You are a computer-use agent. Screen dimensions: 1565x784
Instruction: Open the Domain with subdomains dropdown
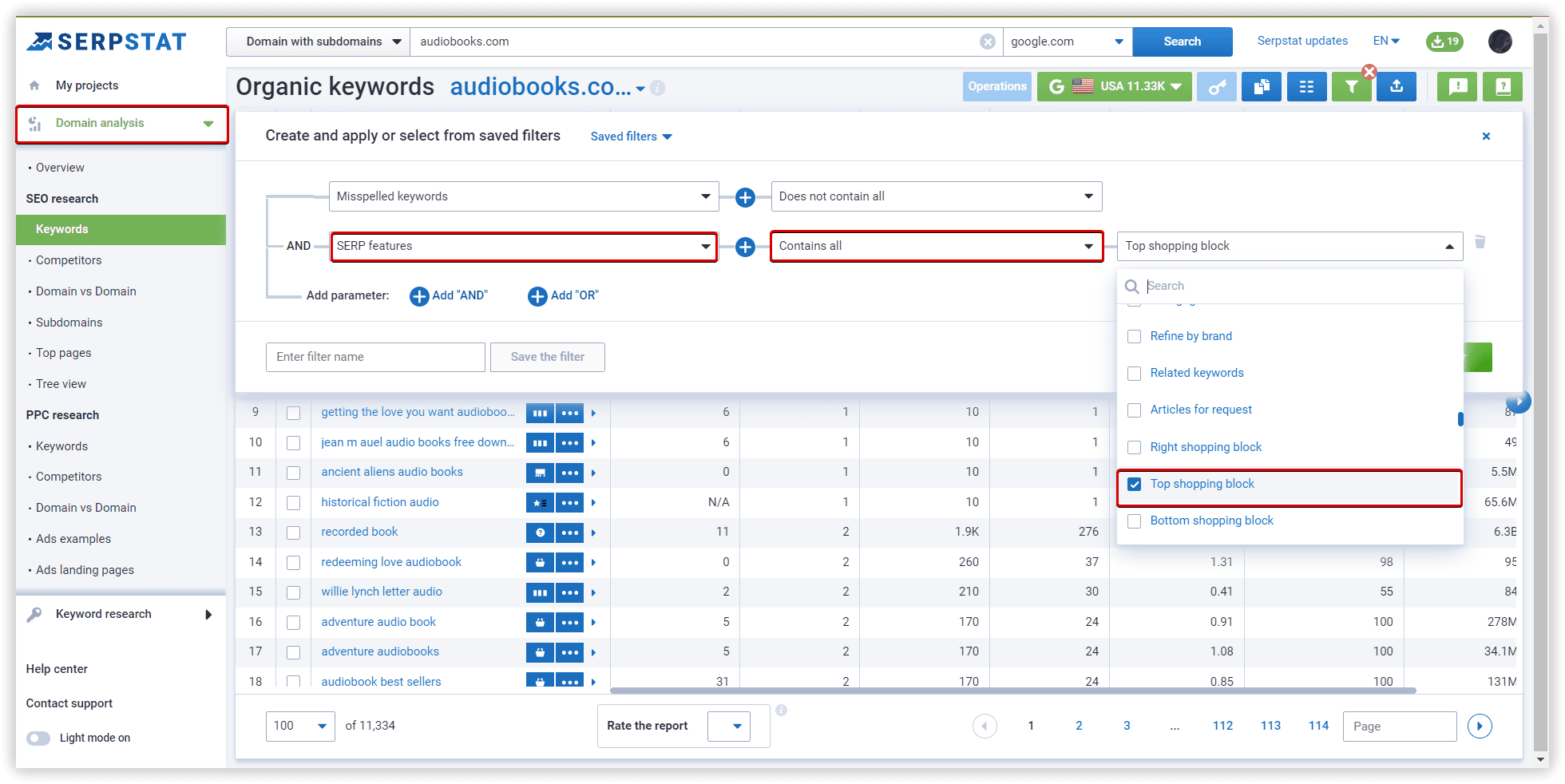[x=318, y=42]
